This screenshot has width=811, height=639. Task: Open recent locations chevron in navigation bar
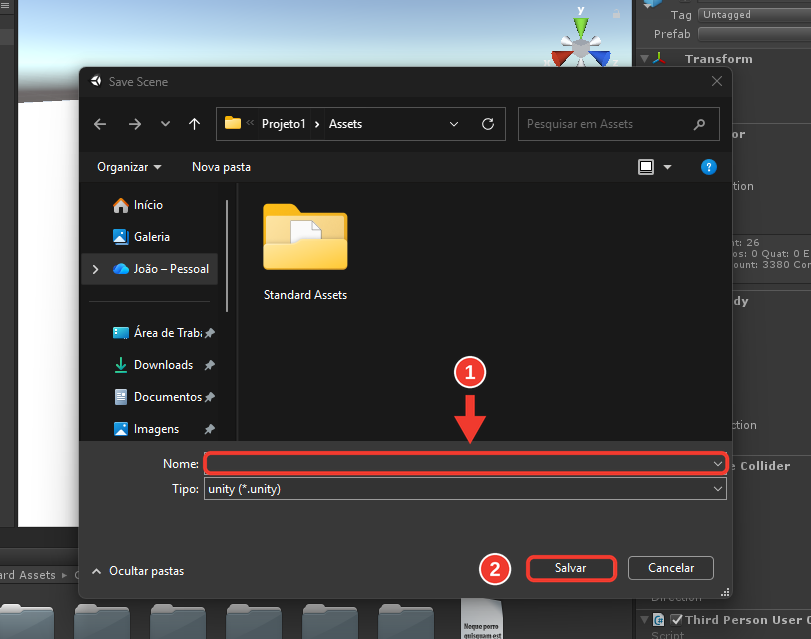(166, 124)
